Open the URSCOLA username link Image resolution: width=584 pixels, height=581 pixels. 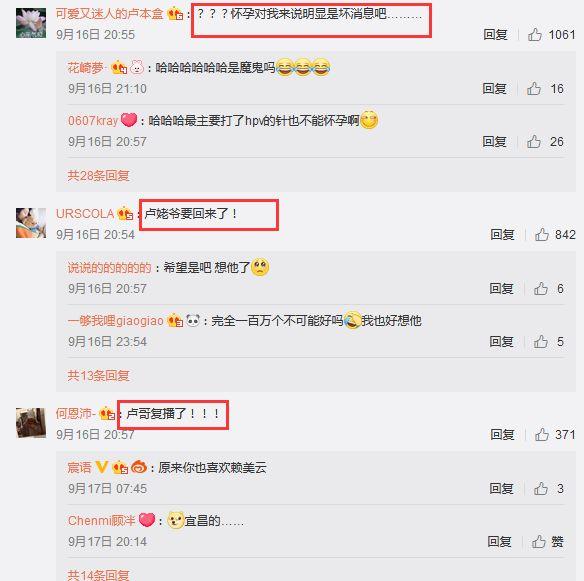point(85,214)
